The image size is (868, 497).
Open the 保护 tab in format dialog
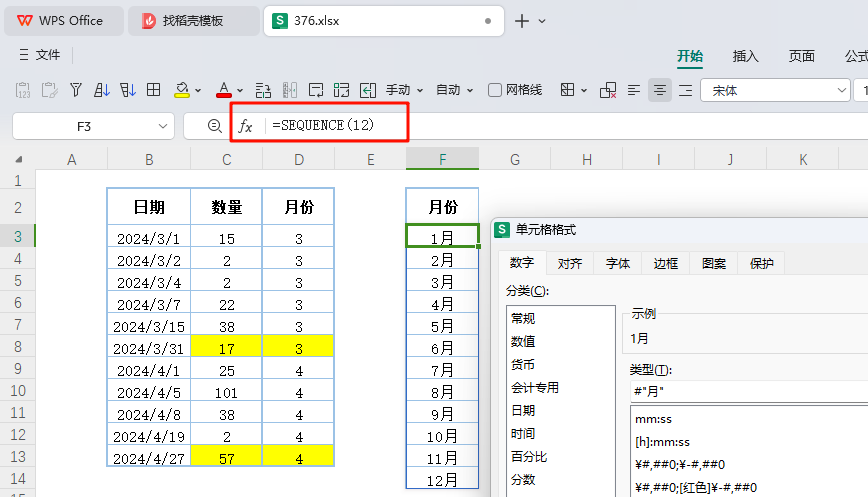coord(762,263)
